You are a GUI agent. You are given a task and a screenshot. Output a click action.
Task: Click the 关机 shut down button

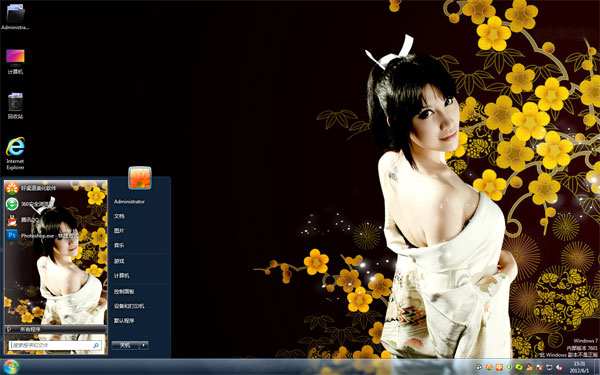click(125, 345)
